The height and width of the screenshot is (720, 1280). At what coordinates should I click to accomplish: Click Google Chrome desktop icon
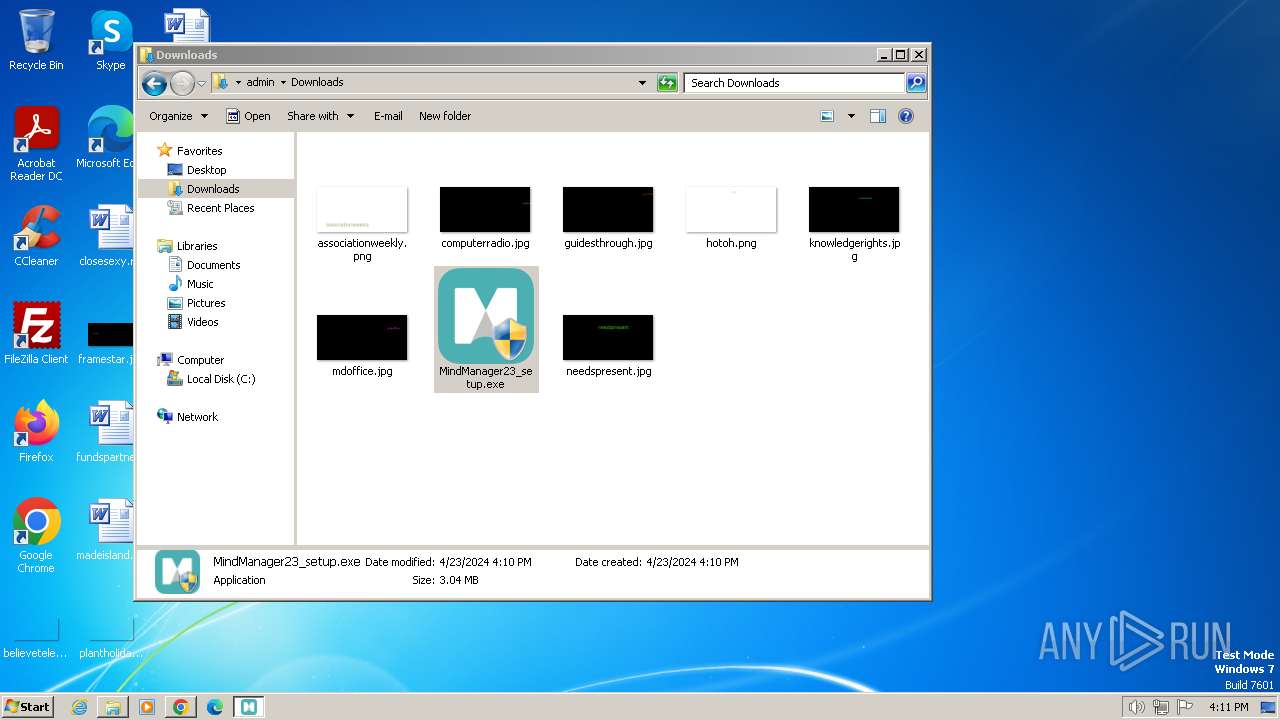pyautogui.click(x=36, y=536)
